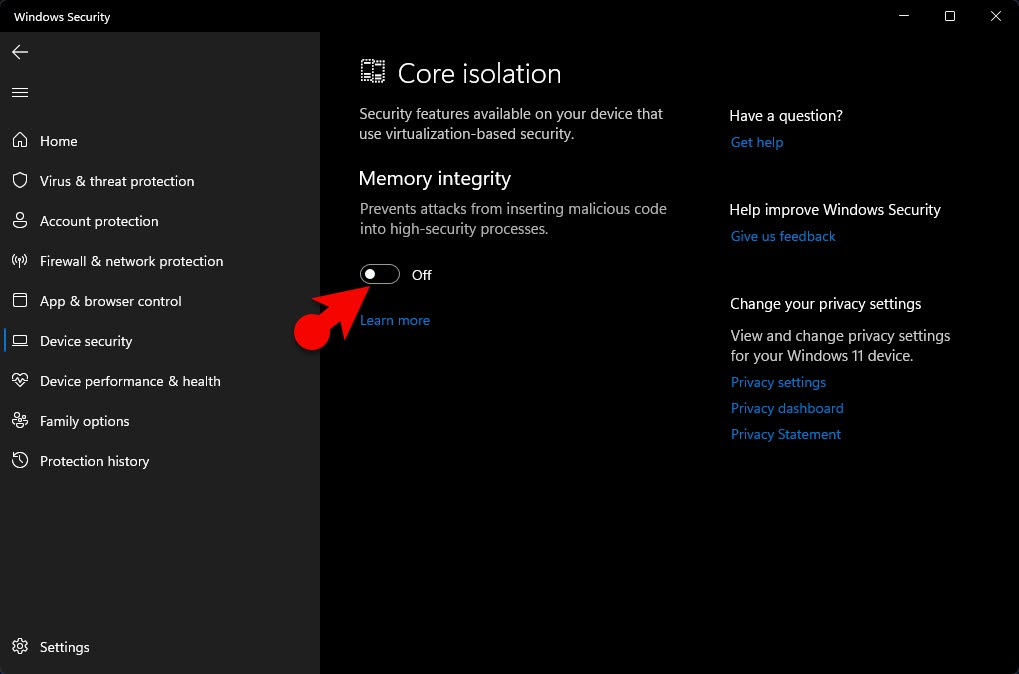Image resolution: width=1019 pixels, height=674 pixels.
Task: Click 'Have a question?' text
Action: click(x=786, y=116)
